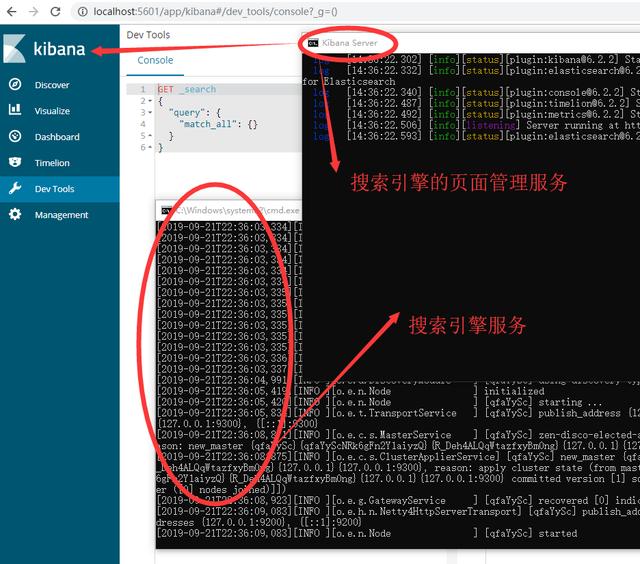Viewport: 640px width, 564px height.
Task: Reload the page with refresh icon
Action: 55,11
